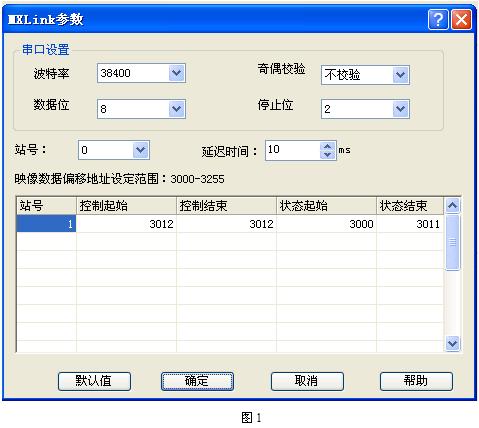Select the station number 1 row cell
This screenshot has width=479, height=428.
[46, 223]
